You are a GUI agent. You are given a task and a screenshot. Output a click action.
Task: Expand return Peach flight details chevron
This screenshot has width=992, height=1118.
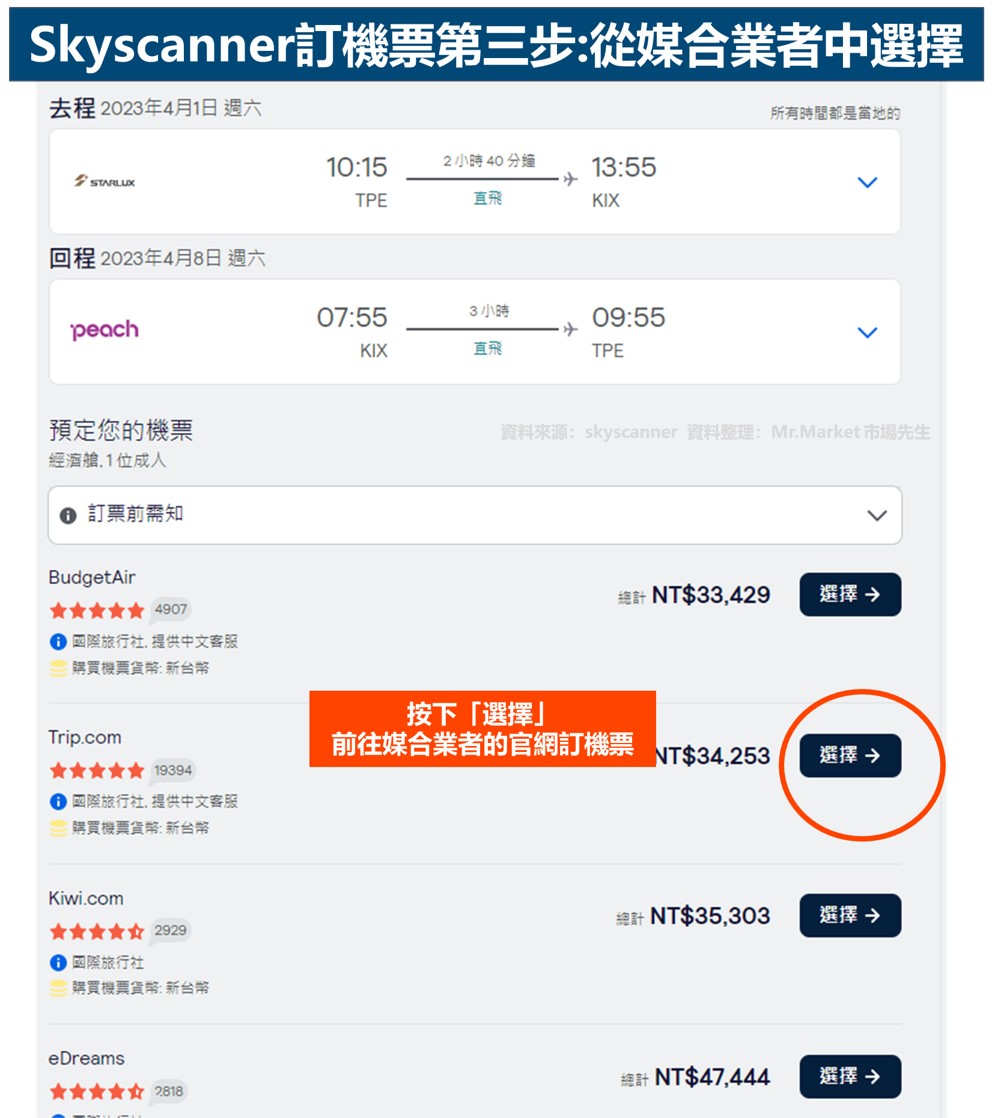[866, 332]
